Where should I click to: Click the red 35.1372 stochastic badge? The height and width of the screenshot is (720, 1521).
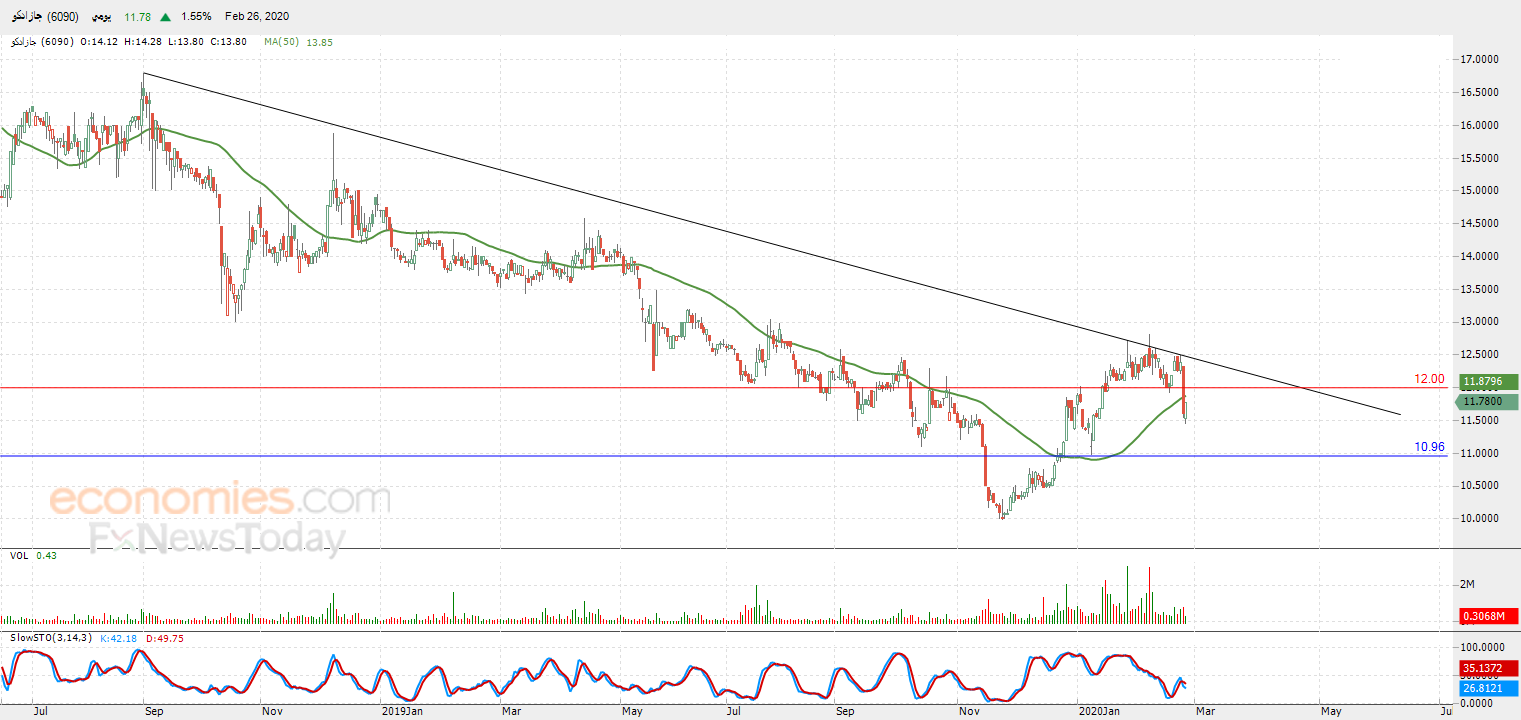1489,669
